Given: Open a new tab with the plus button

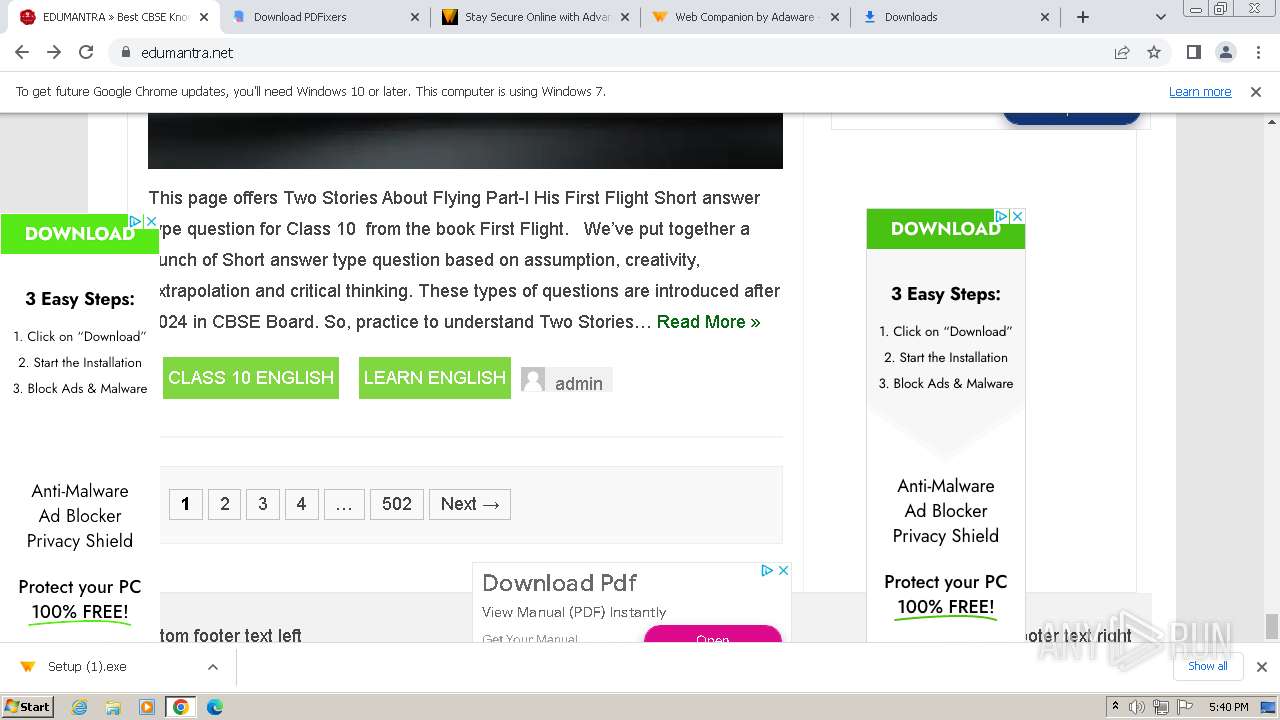Looking at the screenshot, I should tap(1083, 17).
